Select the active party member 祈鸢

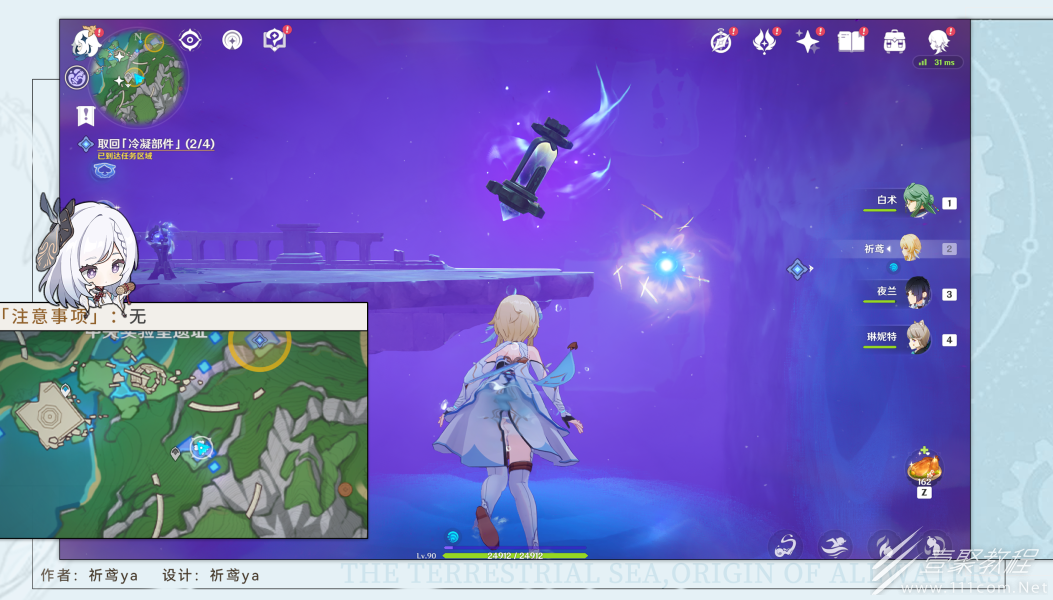click(x=910, y=248)
